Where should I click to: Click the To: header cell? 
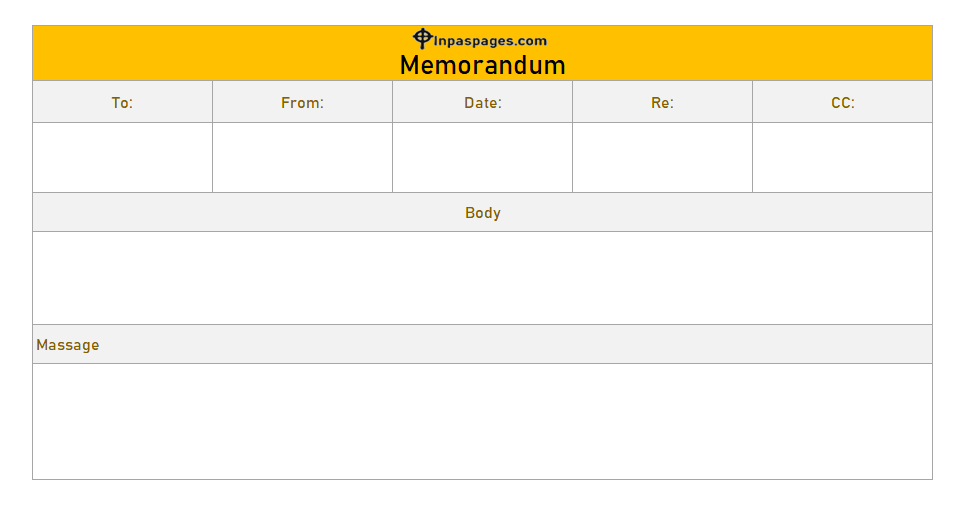(122, 102)
